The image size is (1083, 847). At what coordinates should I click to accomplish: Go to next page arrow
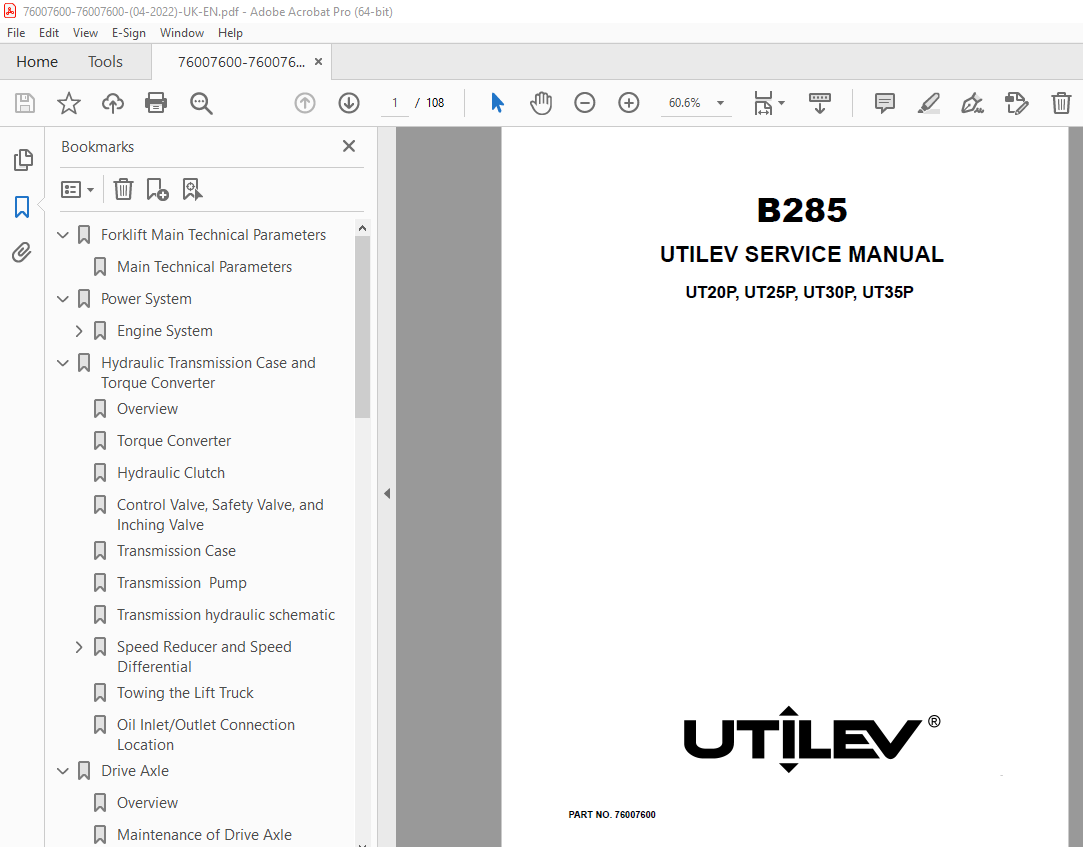pos(349,103)
